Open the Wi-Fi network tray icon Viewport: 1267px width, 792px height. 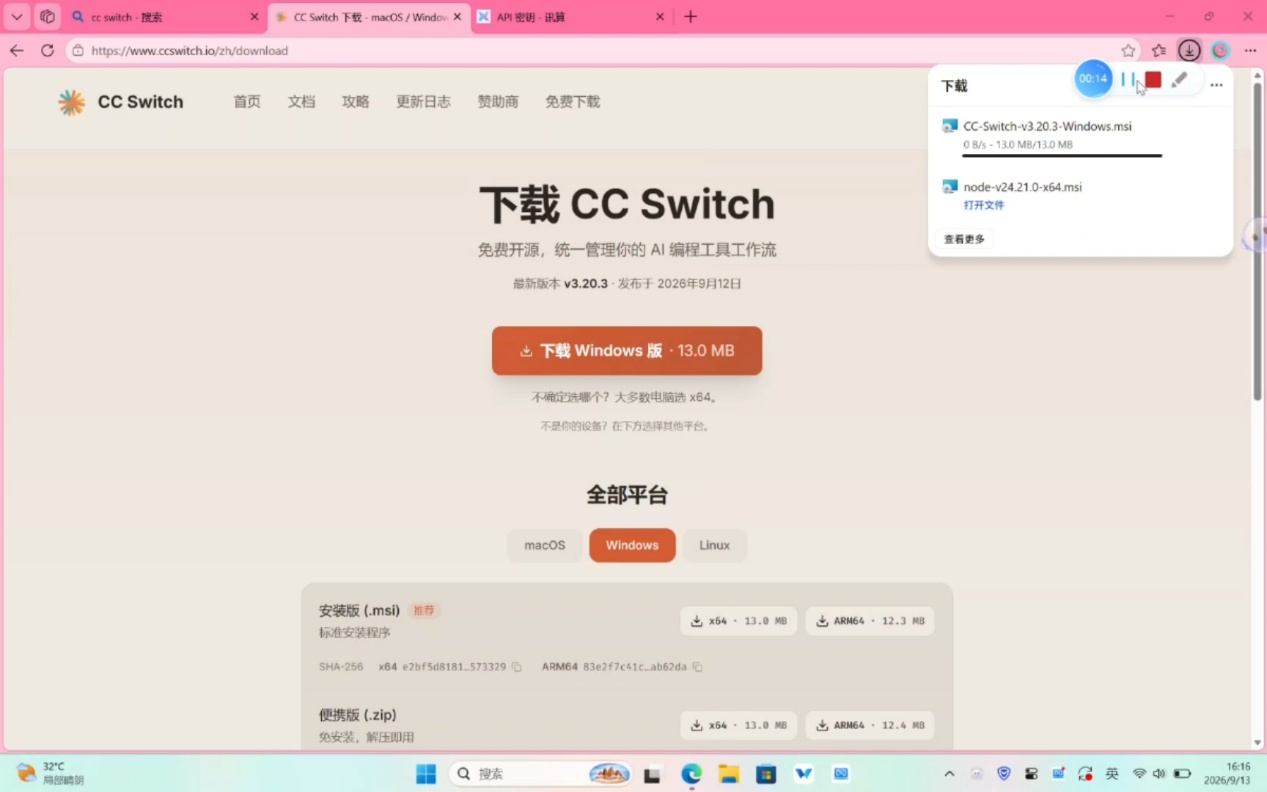pos(1139,774)
